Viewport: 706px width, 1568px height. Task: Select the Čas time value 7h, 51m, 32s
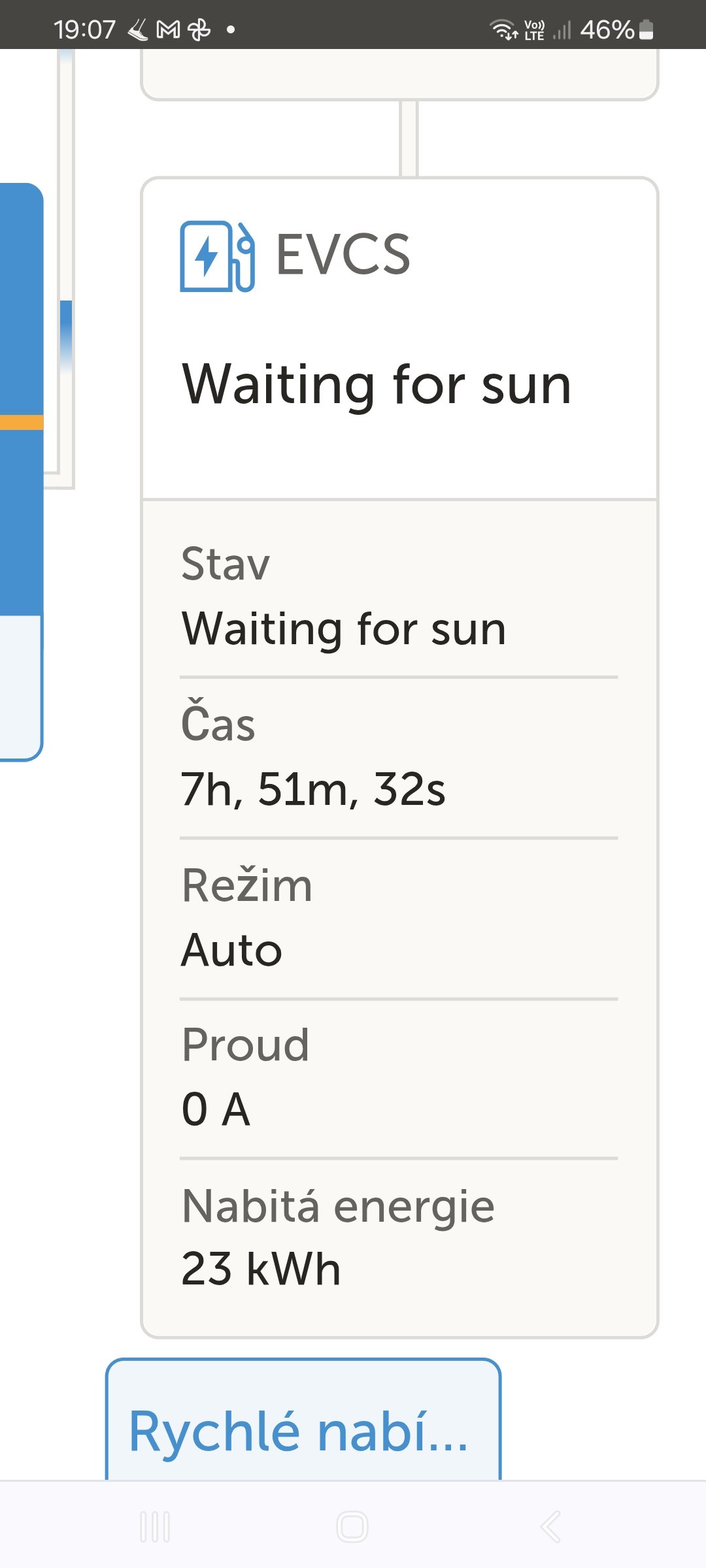[x=313, y=789]
